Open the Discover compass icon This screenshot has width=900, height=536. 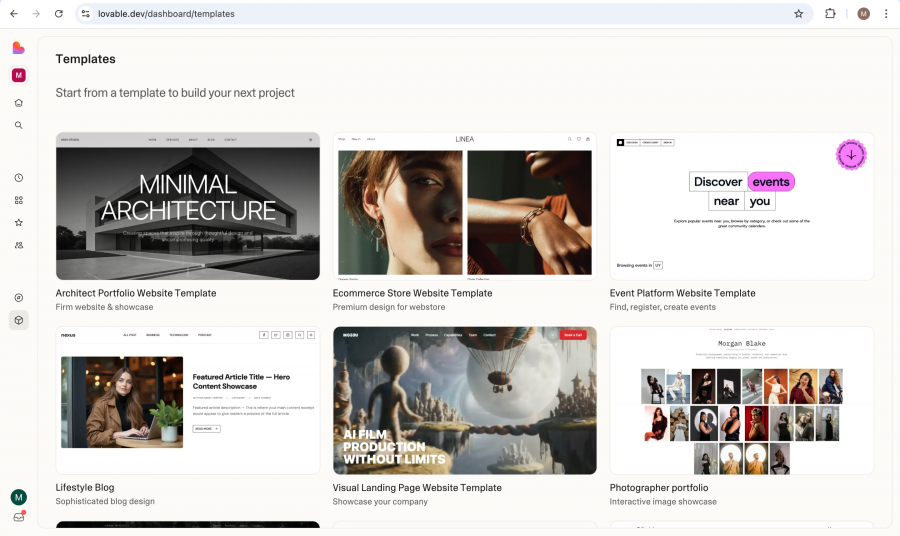click(19, 298)
